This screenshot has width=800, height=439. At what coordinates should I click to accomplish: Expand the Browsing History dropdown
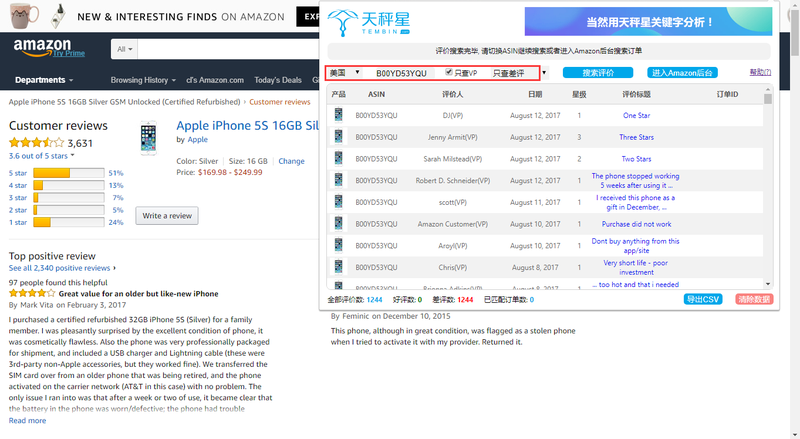pos(143,80)
